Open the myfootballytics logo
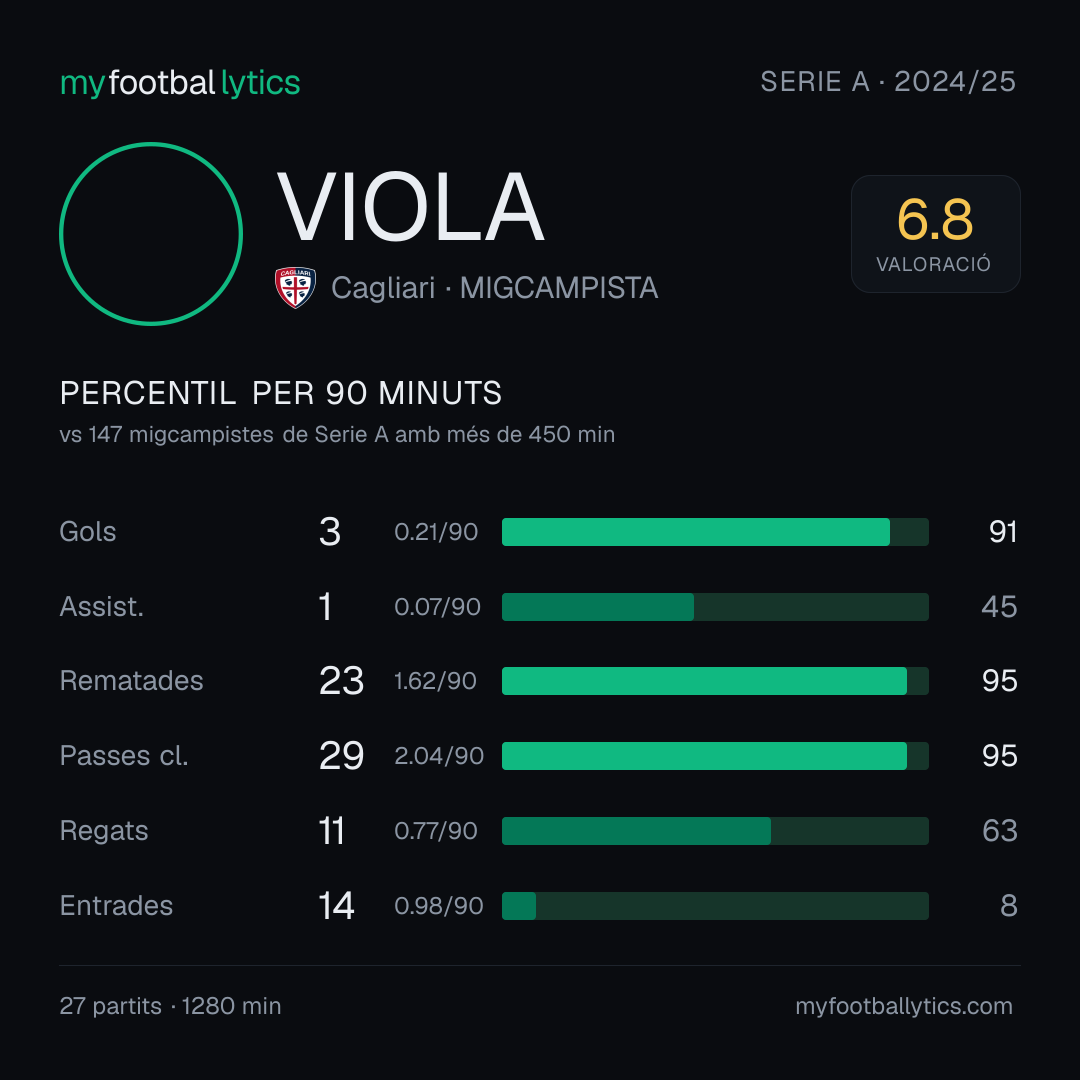 coord(180,83)
